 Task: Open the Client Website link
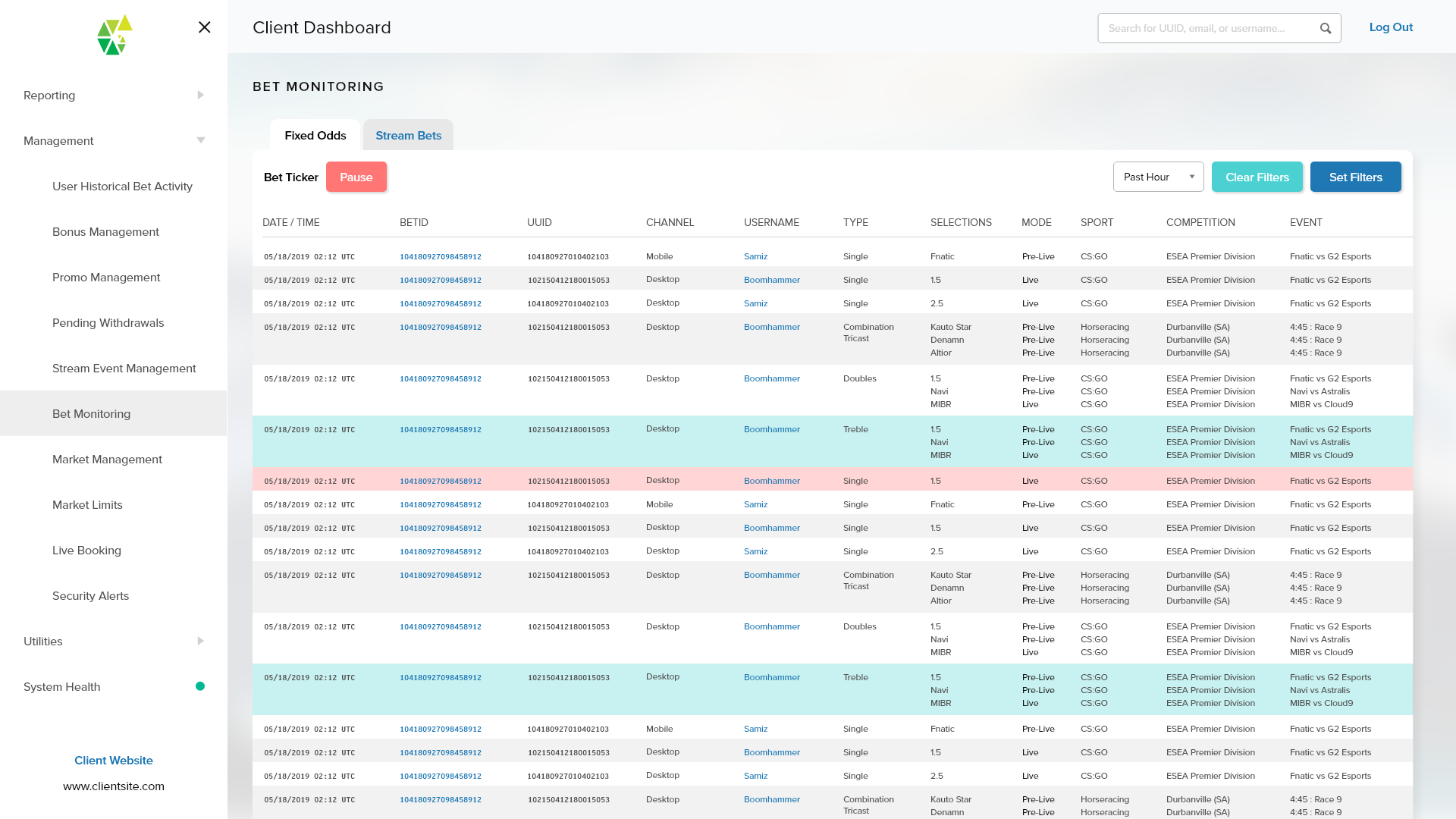114,760
